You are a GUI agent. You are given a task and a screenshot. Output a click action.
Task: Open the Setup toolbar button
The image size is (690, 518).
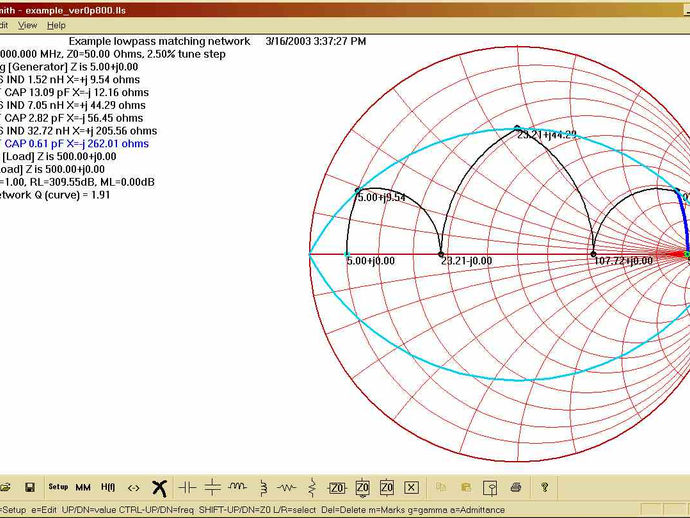pos(58,487)
